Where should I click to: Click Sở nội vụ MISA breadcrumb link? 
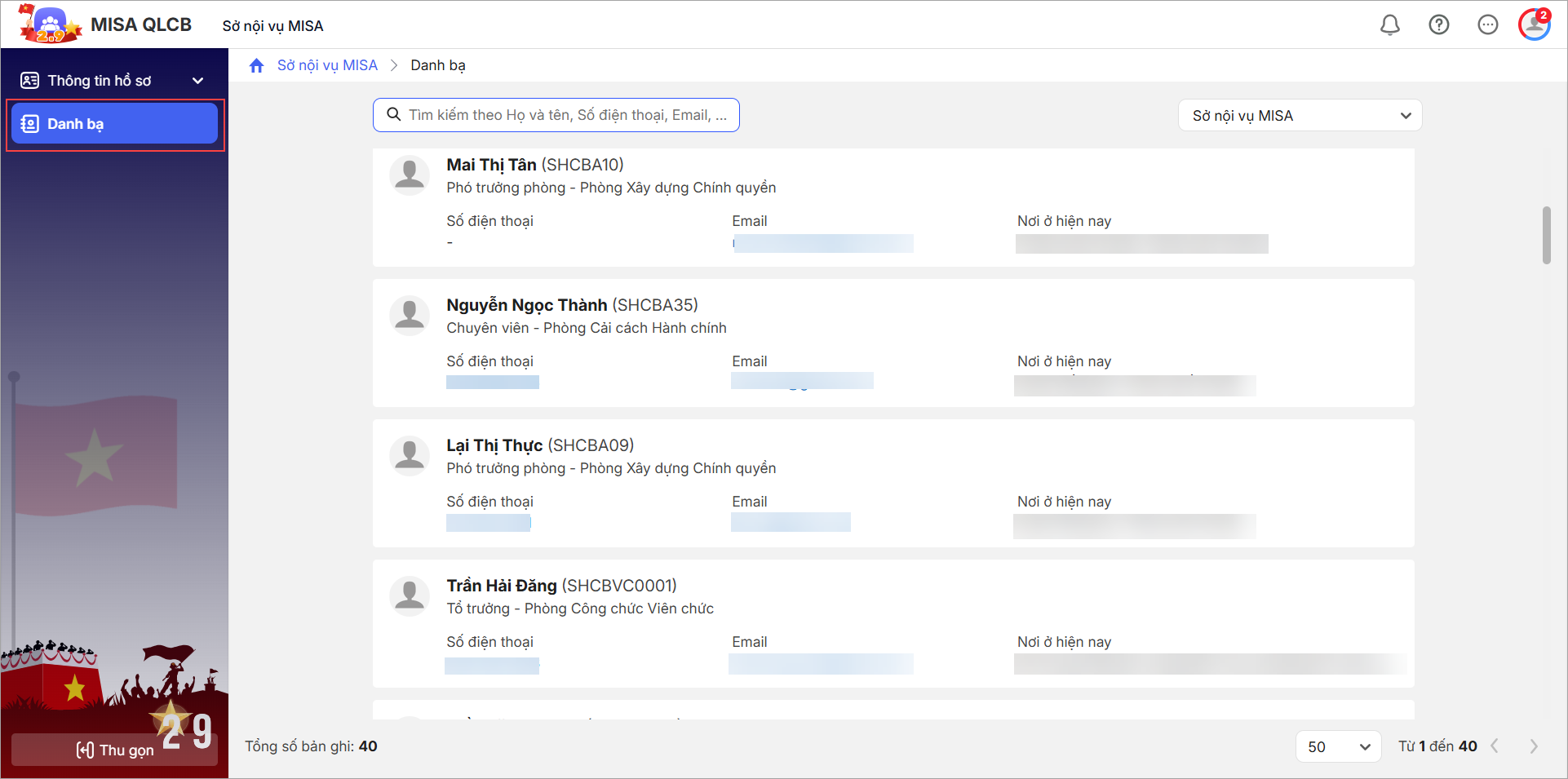pyautogui.click(x=327, y=65)
